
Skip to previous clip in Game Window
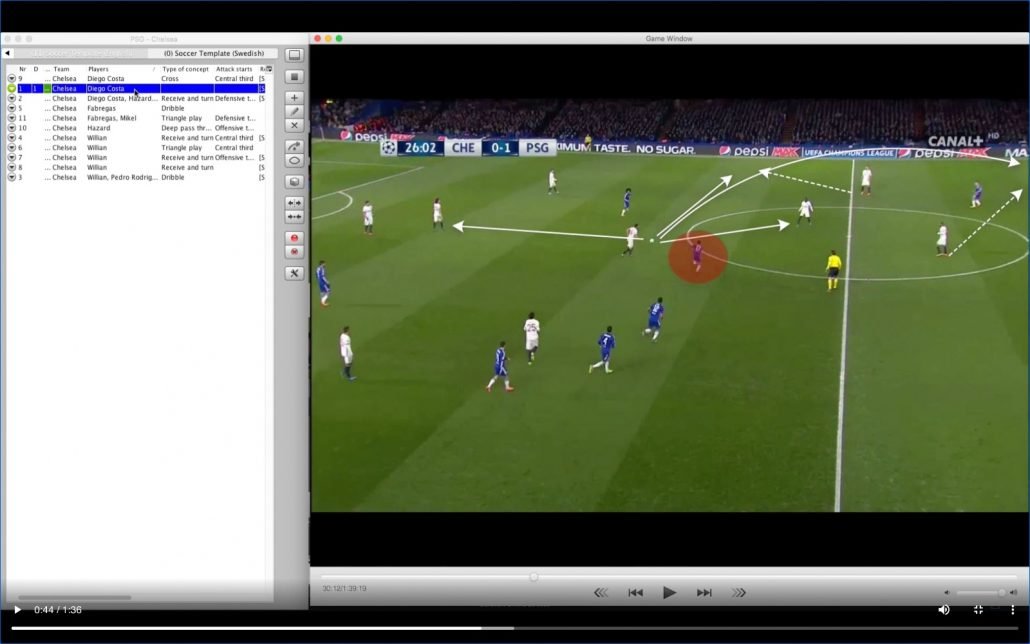click(635, 593)
